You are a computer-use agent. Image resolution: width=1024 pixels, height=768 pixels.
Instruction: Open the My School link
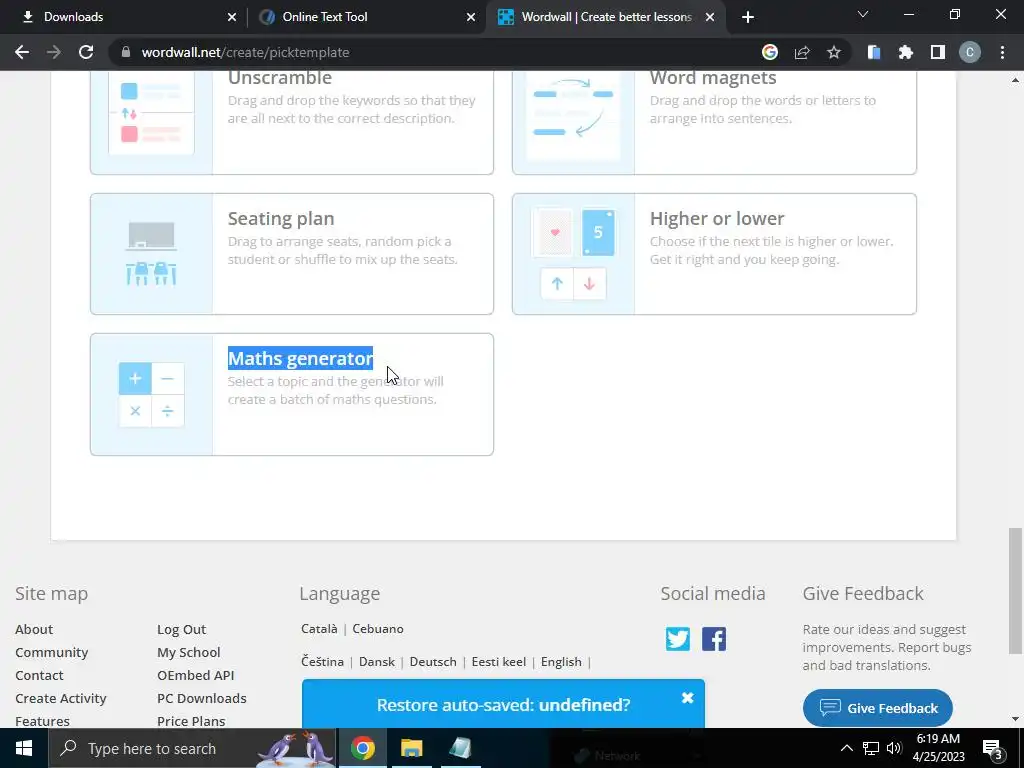[189, 652]
